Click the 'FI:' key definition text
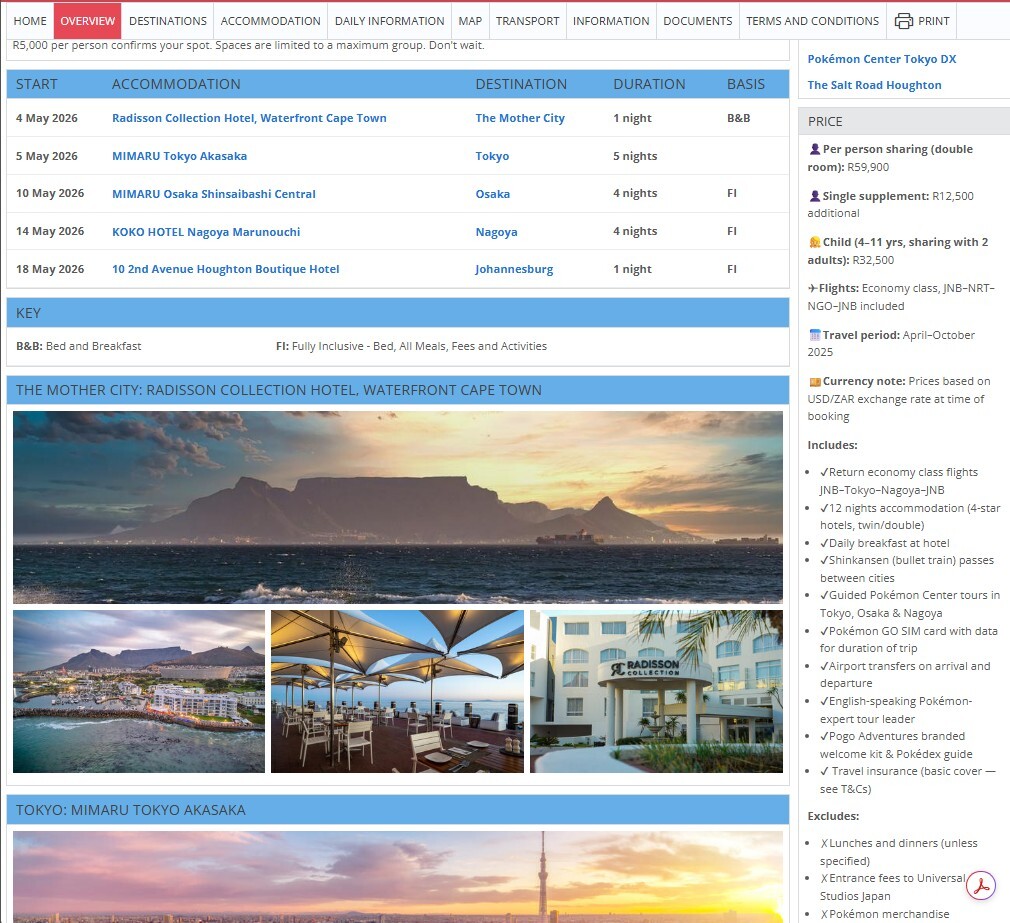 coord(411,346)
